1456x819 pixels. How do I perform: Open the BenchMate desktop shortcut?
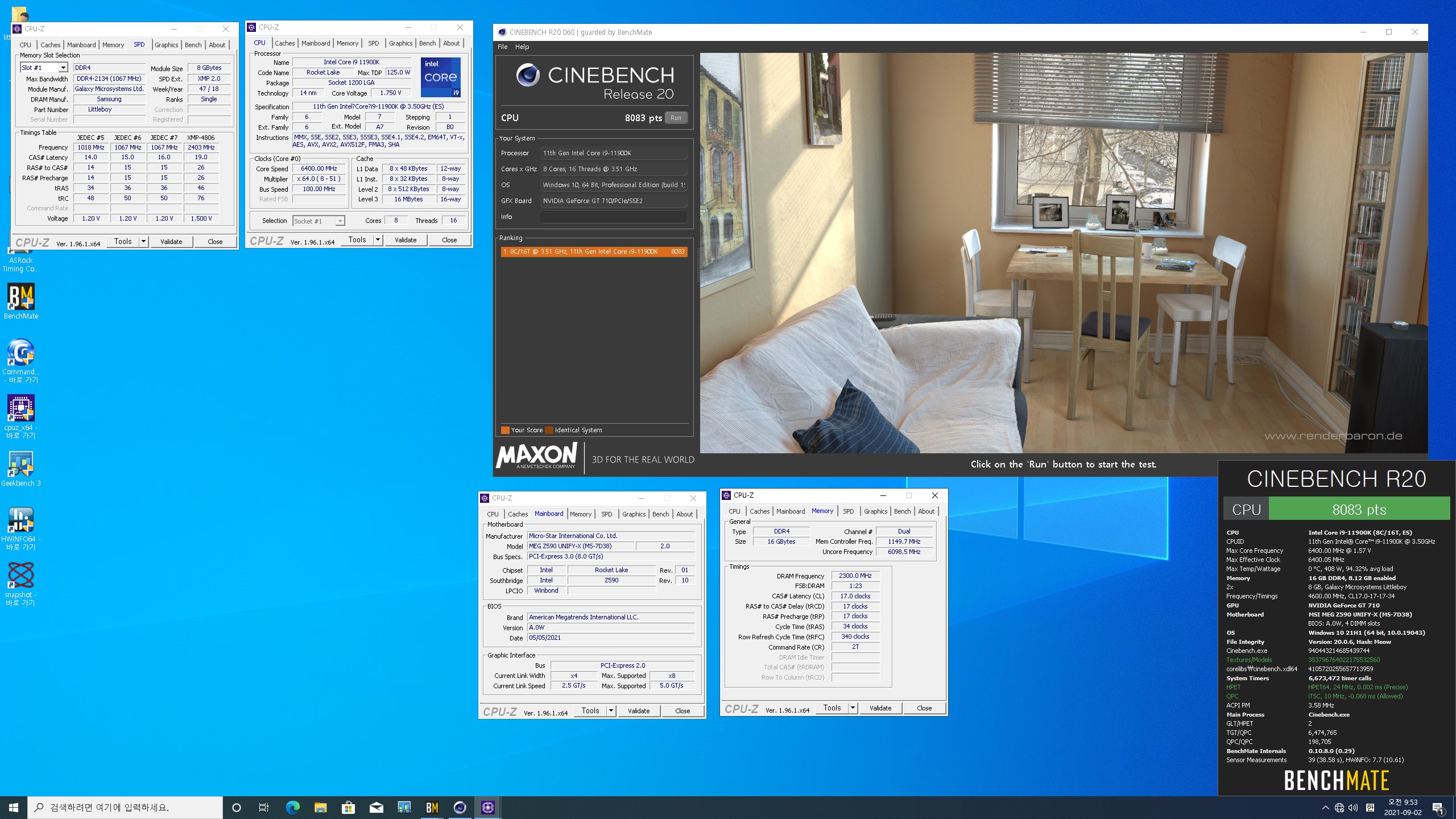click(x=21, y=301)
